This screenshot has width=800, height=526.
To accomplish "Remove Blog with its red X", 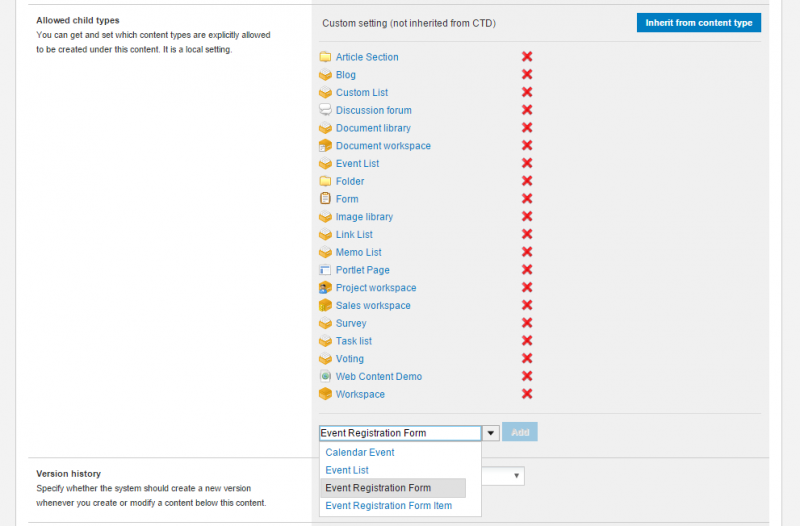I will pos(527,74).
